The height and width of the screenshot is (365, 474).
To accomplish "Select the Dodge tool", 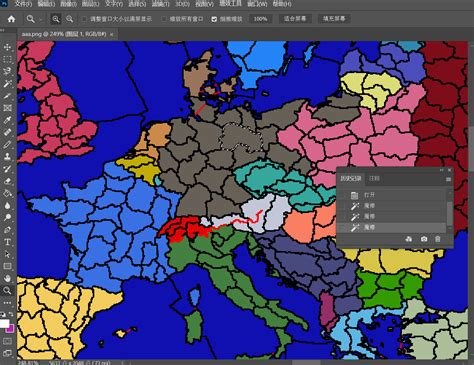I will point(7,217).
